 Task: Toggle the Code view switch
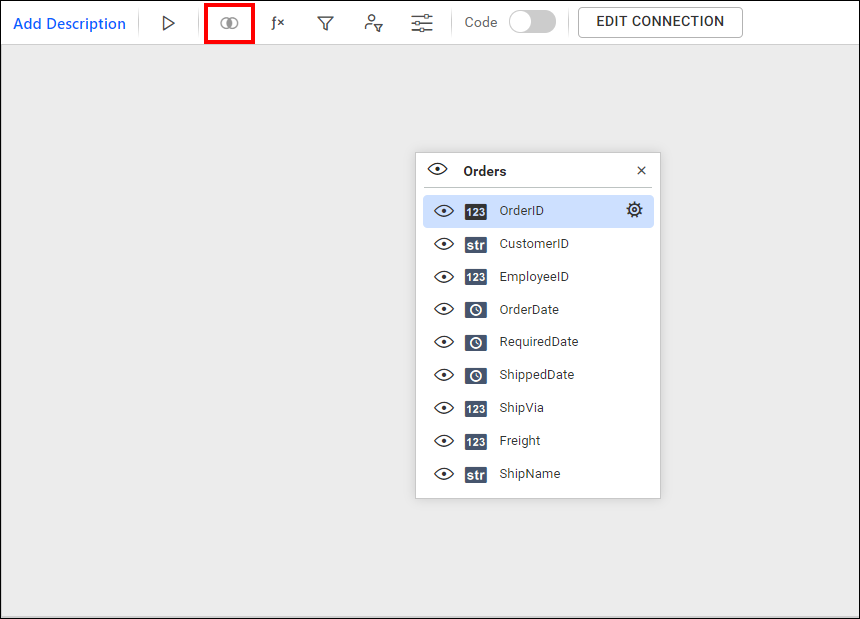532,22
